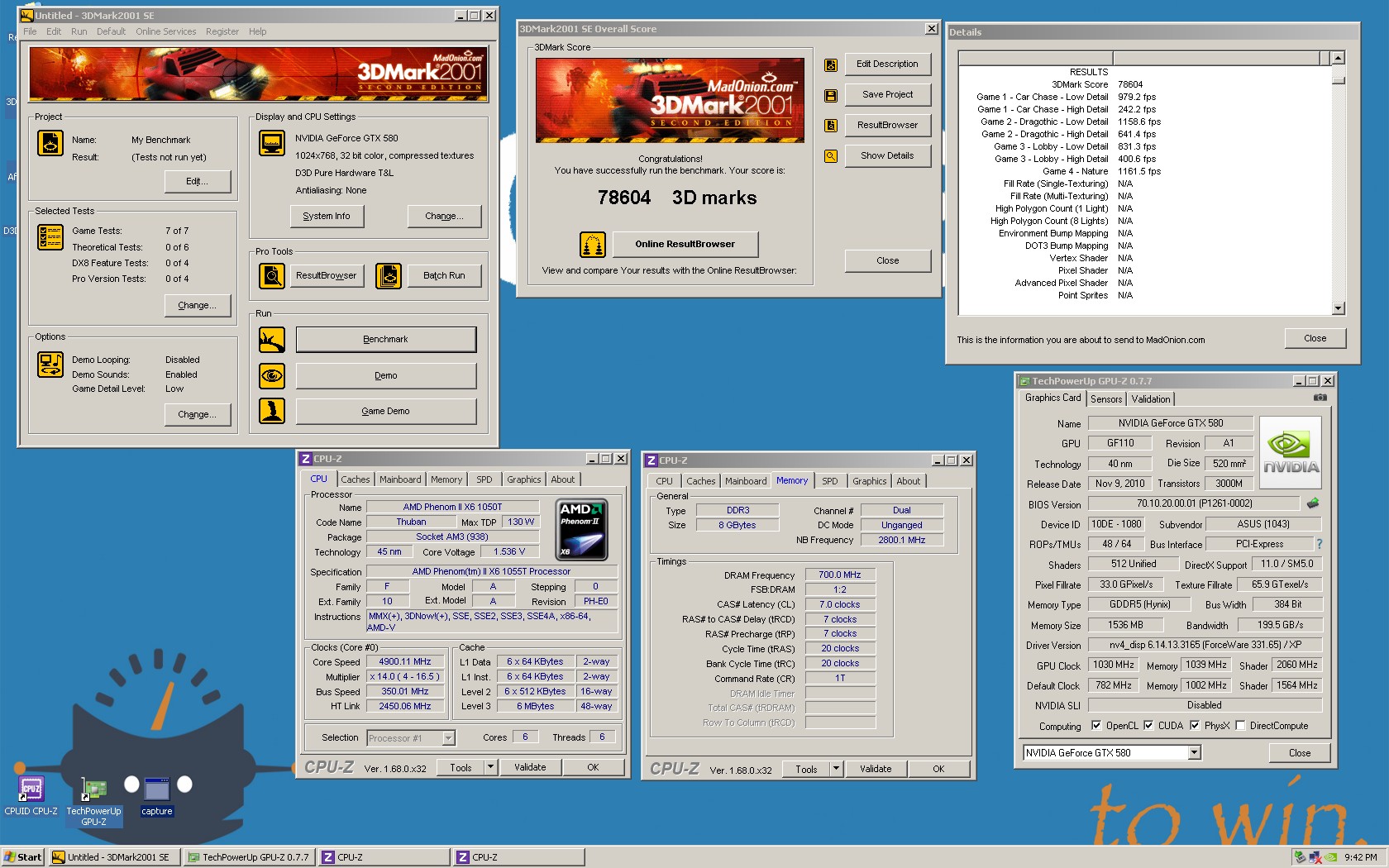Click the Online ResultBrowser button
Screen dimensions: 1389x868
pos(685,245)
